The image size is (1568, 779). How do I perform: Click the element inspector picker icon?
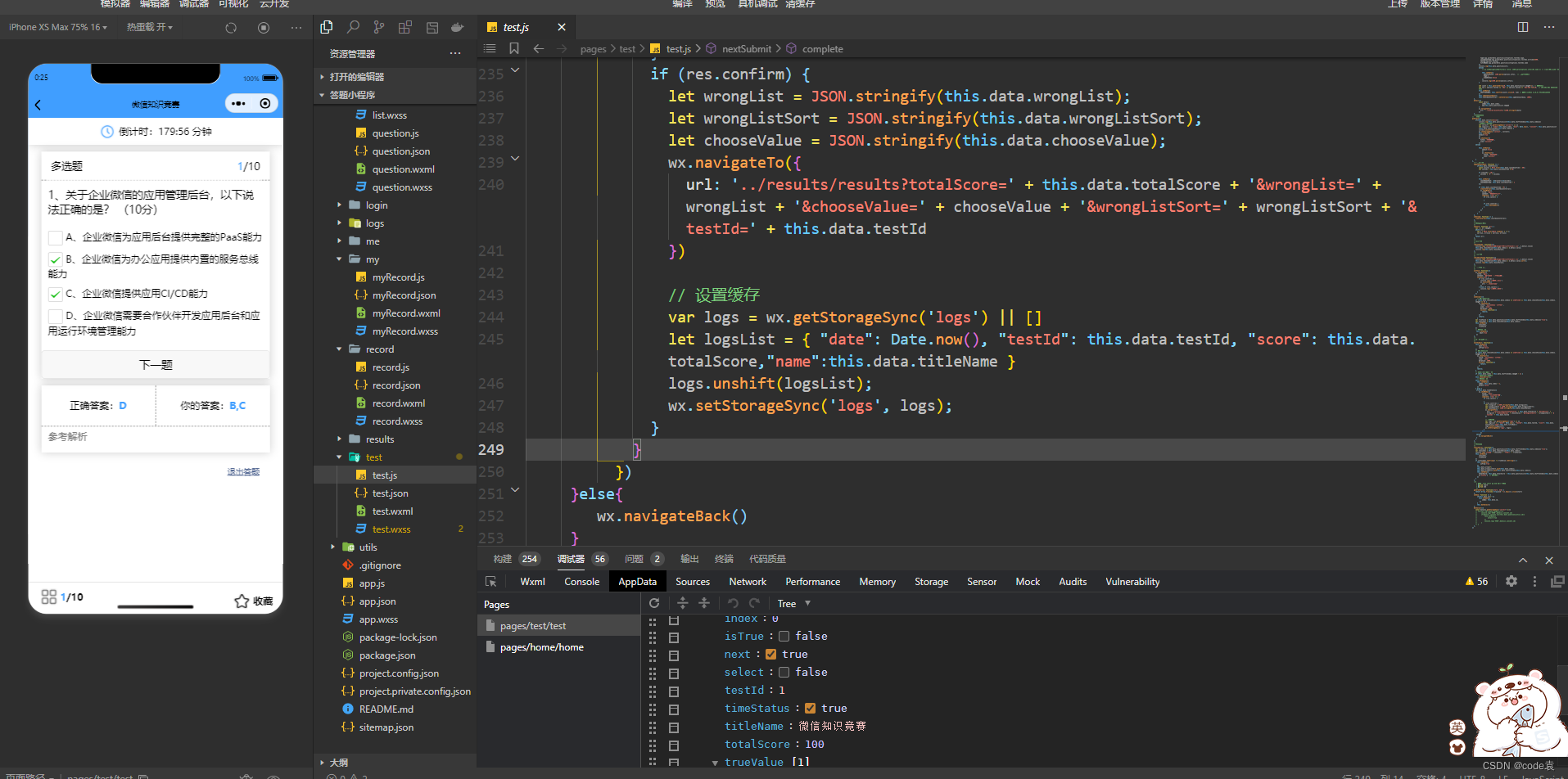pos(491,582)
